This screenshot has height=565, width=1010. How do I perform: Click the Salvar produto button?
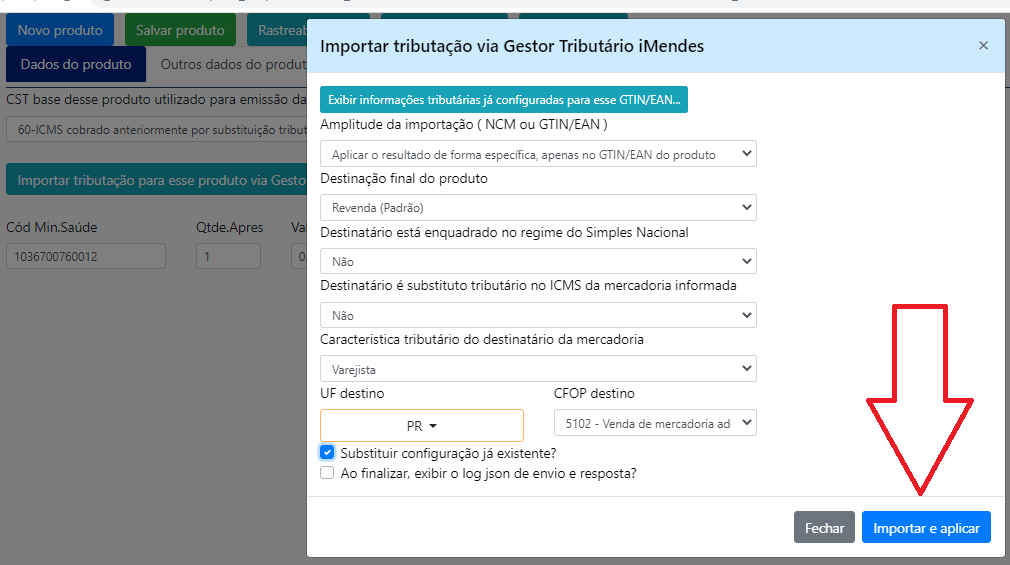(180, 30)
